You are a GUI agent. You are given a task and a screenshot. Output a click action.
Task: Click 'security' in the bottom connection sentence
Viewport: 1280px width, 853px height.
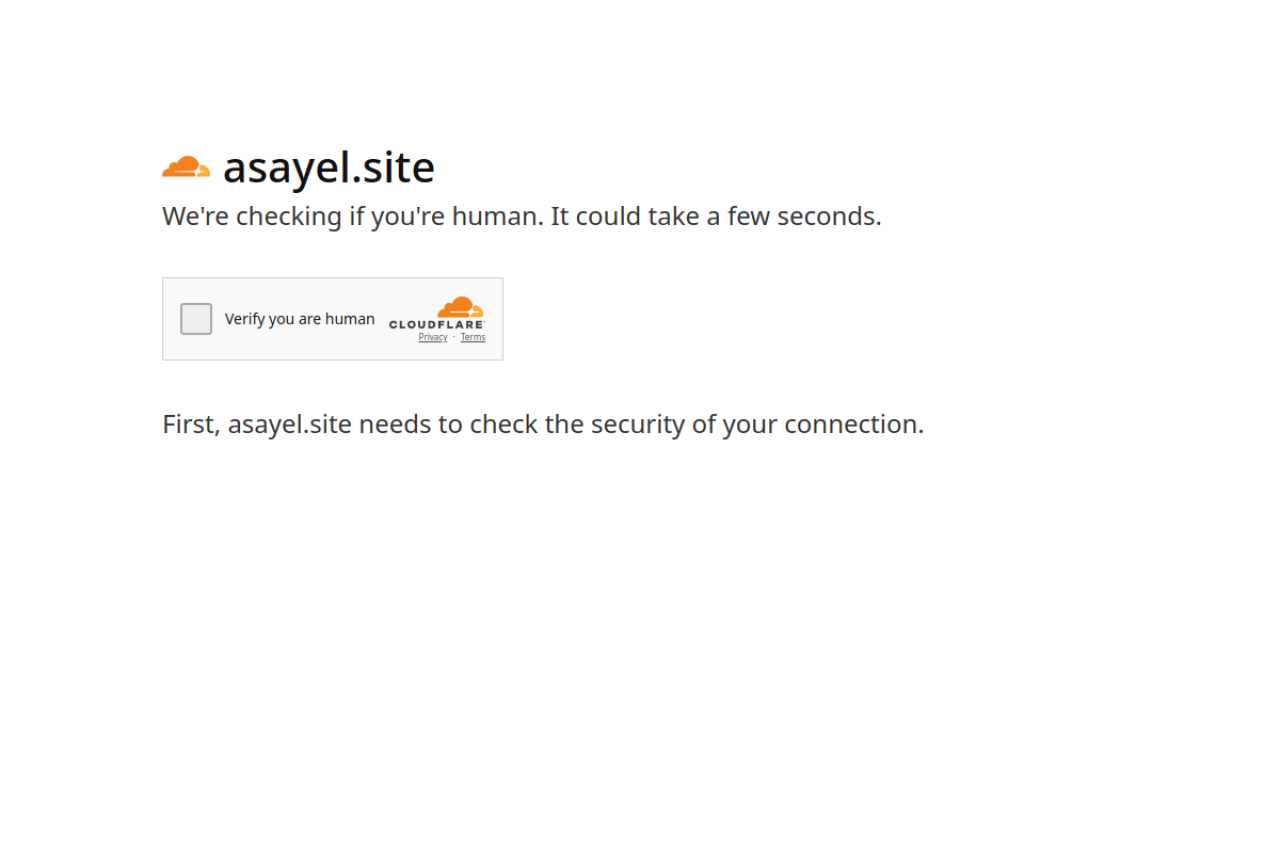[x=638, y=425]
